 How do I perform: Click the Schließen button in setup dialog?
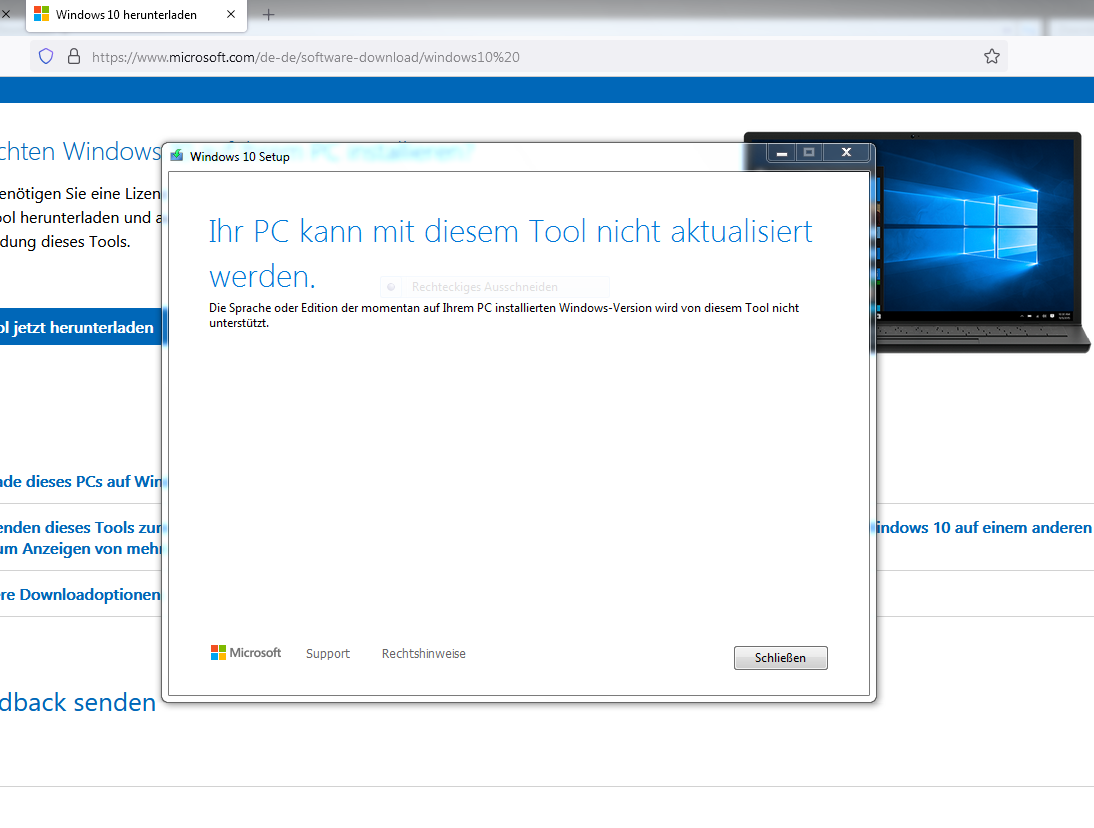click(x=780, y=658)
